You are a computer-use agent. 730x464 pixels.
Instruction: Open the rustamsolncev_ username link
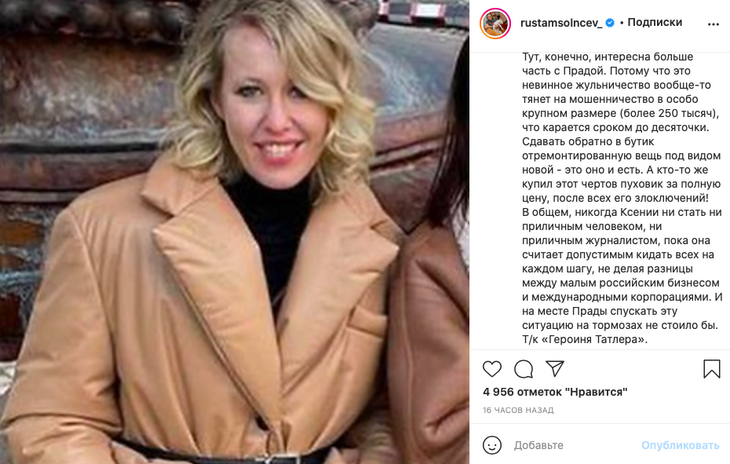pyautogui.click(x=561, y=23)
